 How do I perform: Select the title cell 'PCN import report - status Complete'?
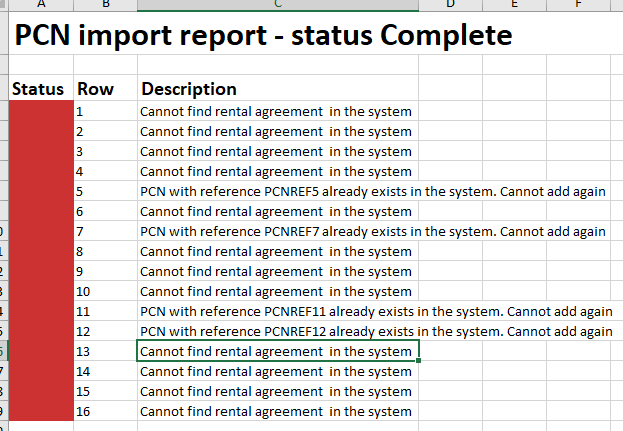263,35
